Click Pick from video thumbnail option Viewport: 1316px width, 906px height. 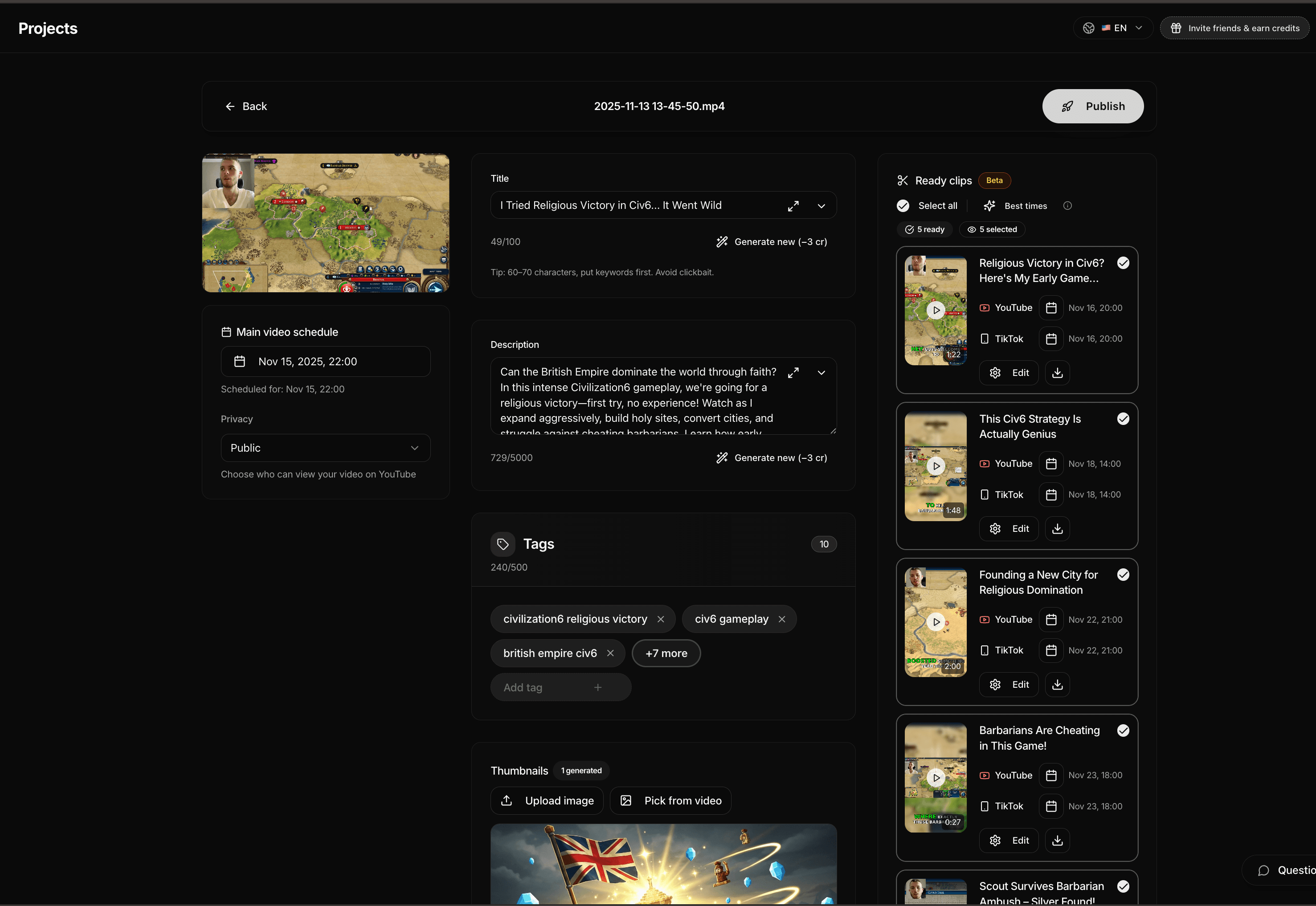coord(670,801)
